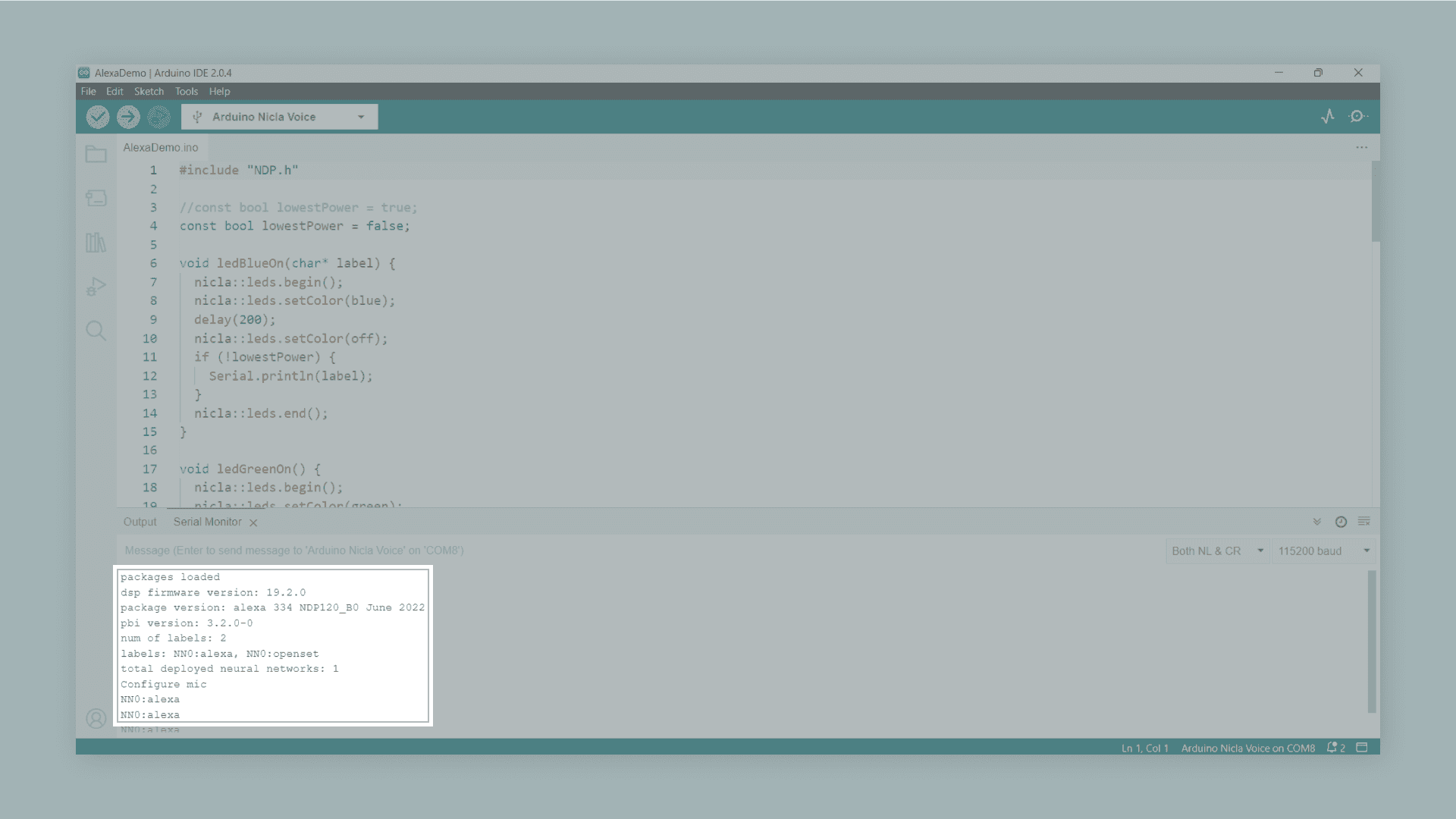Image resolution: width=1456 pixels, height=819 pixels.
Task: Open the Sketch menu
Action: [x=149, y=91]
